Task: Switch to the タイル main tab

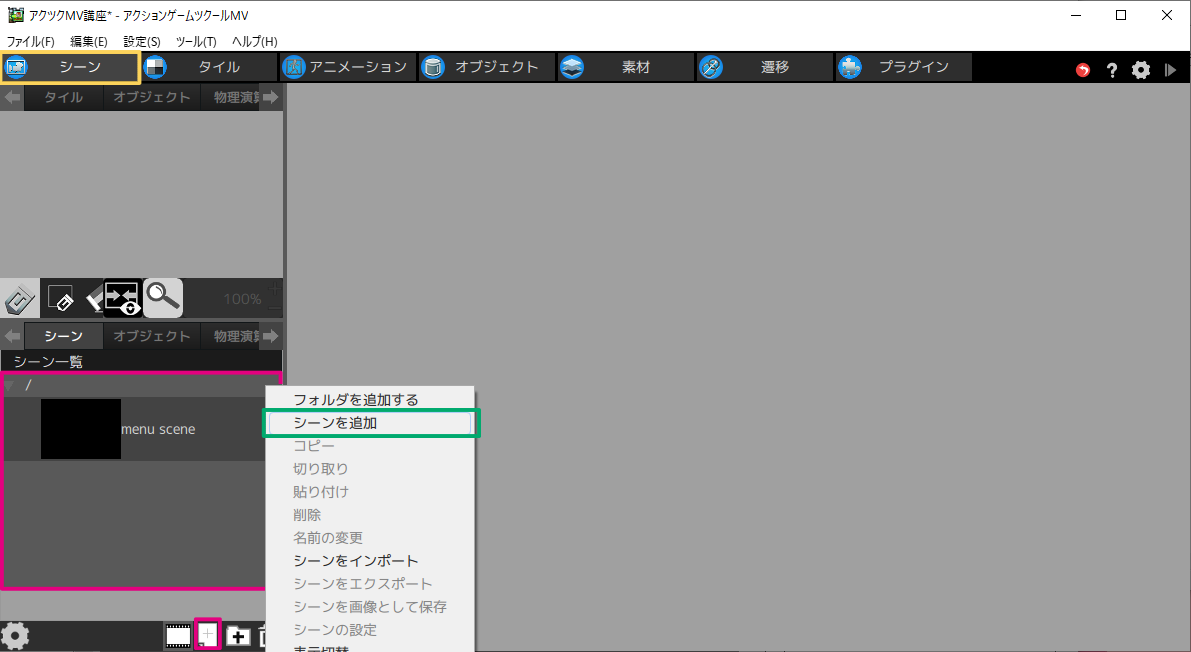Action: pos(209,67)
